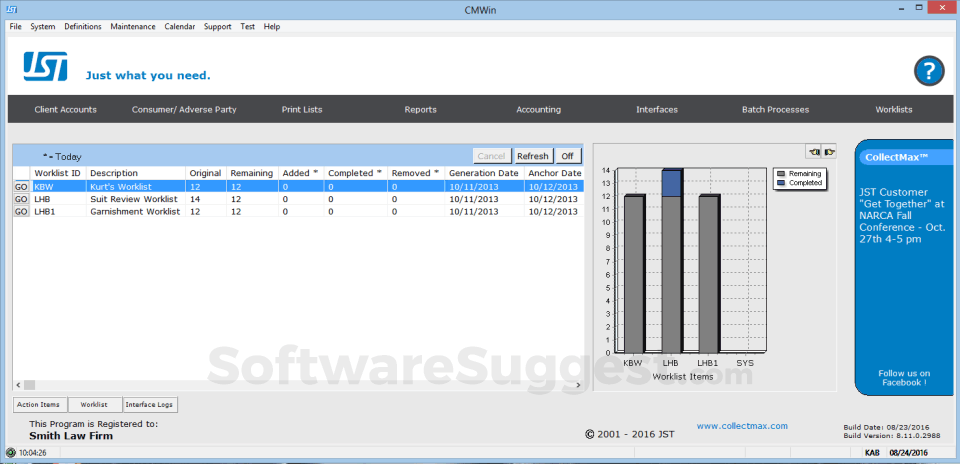Screen dimensions: 960x464
Task: Click the scroll left arrow of the table
Action: click(18, 385)
